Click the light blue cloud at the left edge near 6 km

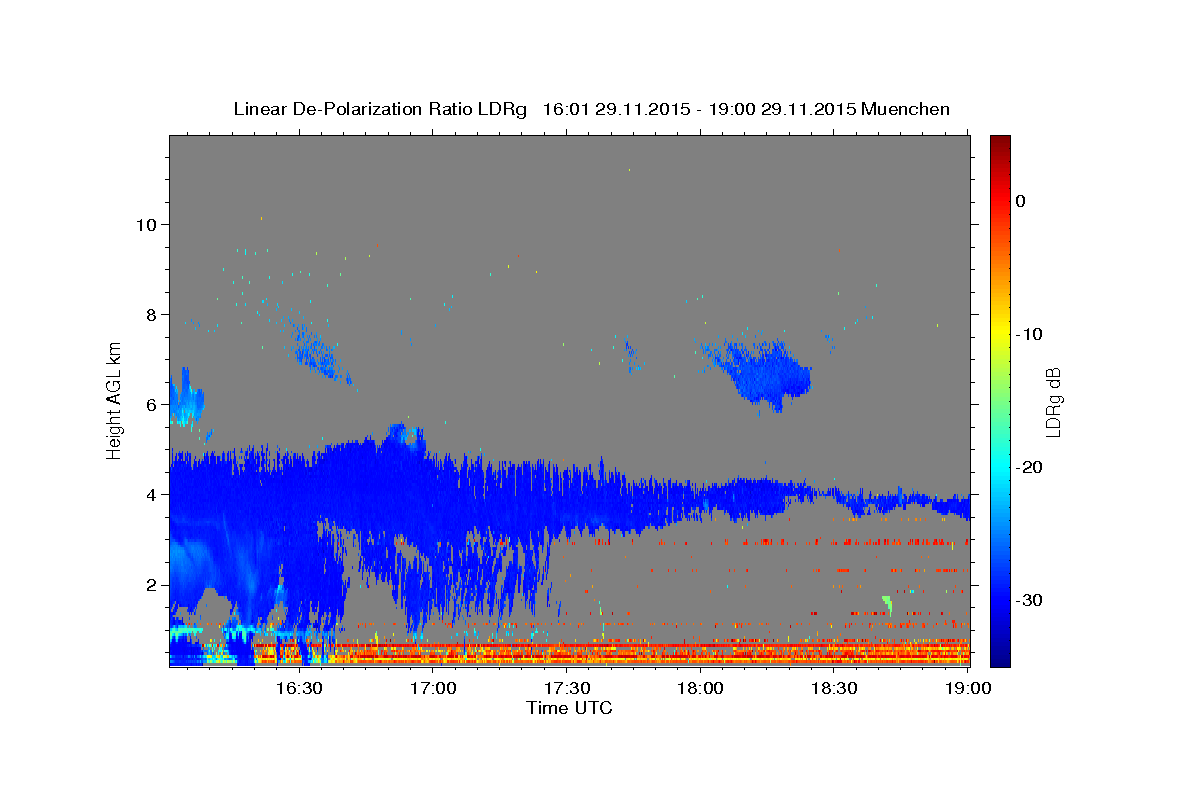click(x=185, y=398)
